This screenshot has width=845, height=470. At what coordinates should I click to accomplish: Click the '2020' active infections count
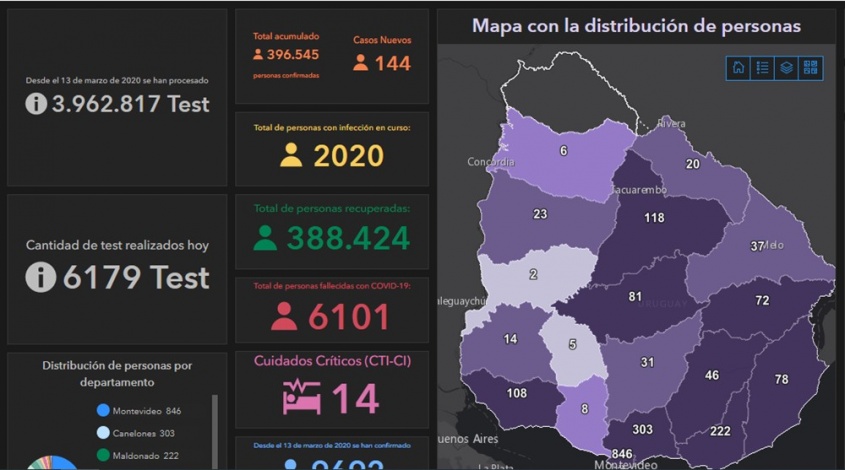349,156
